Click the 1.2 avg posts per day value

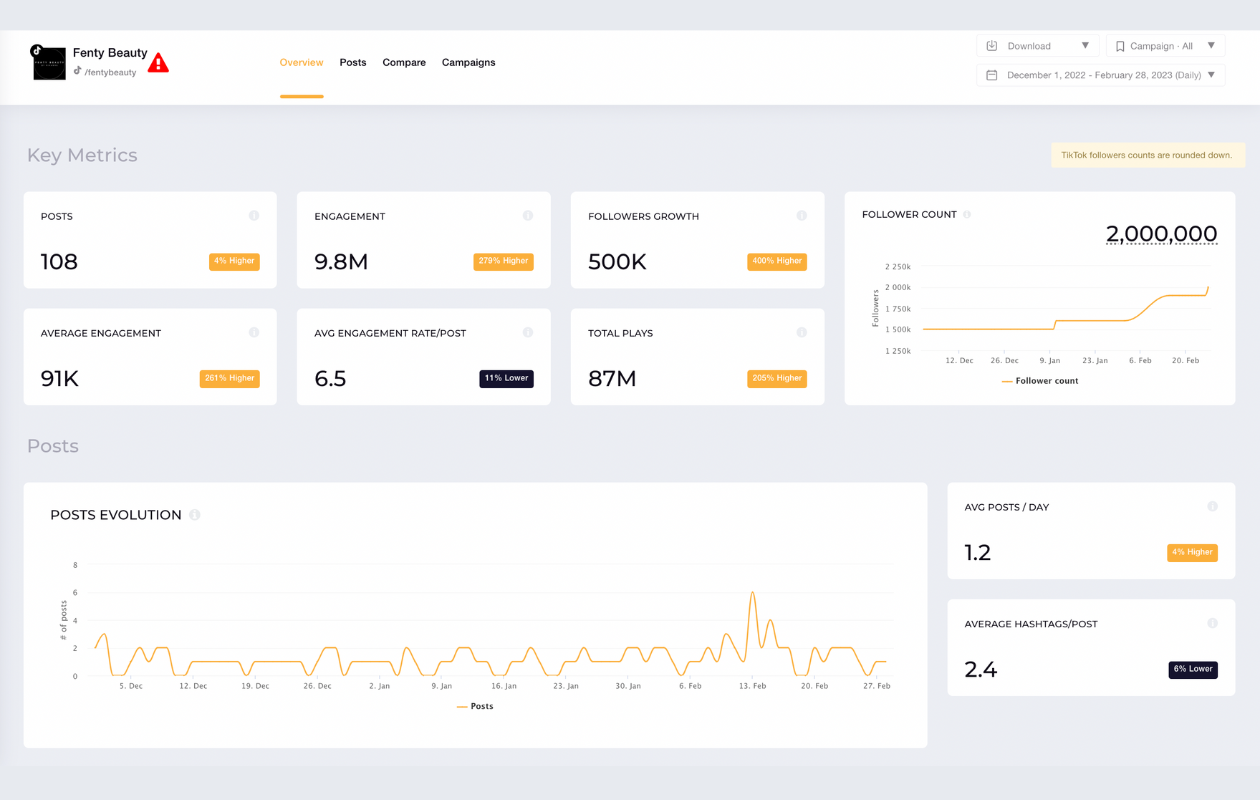[x=978, y=552]
